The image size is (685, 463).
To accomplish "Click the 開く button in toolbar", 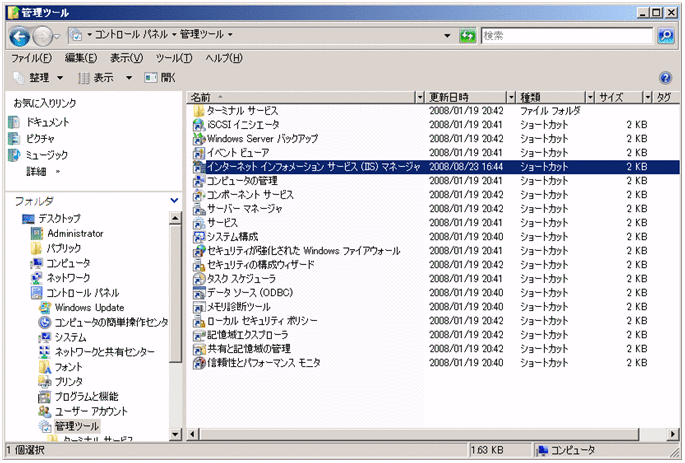I will [x=160, y=77].
